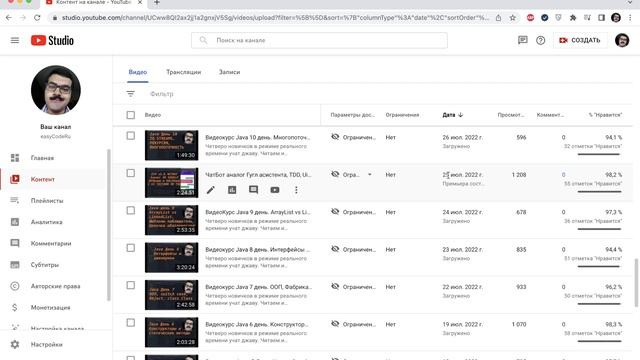
Task: Open title Видеокурс Java 7 день. ООП
Action: click(x=258, y=287)
